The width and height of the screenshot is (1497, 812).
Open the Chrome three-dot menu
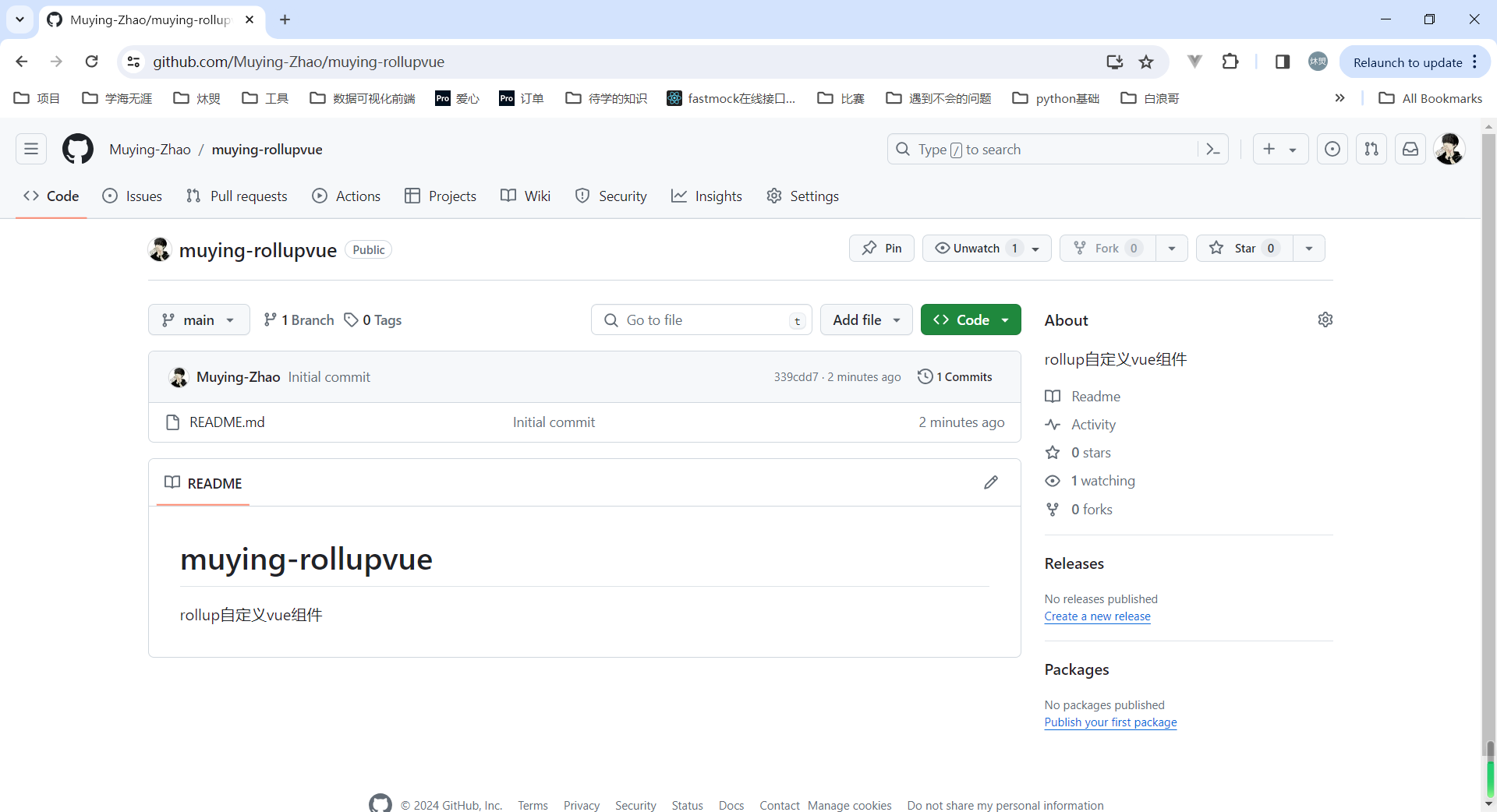(x=1475, y=62)
